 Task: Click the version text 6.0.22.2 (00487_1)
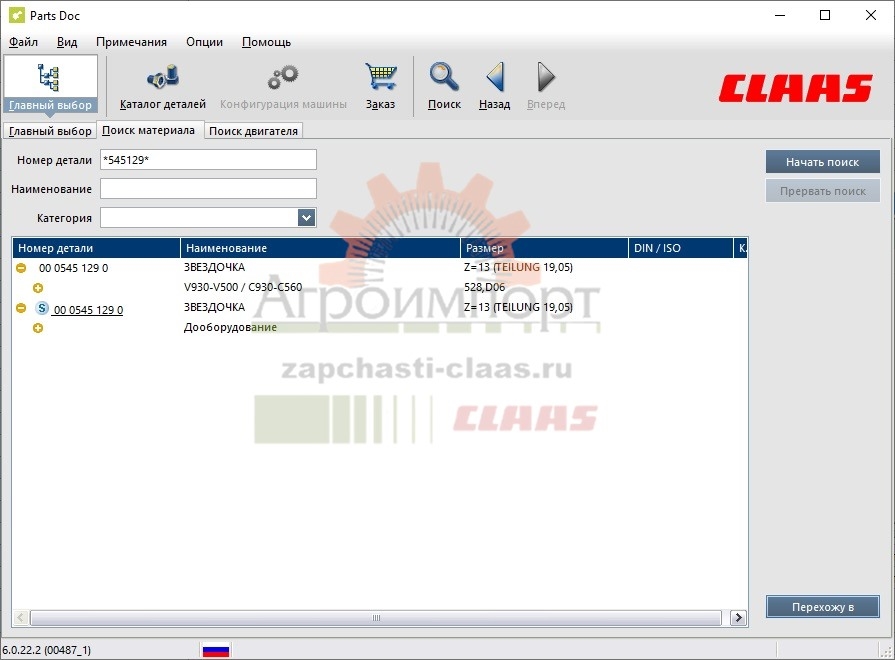pos(47,650)
